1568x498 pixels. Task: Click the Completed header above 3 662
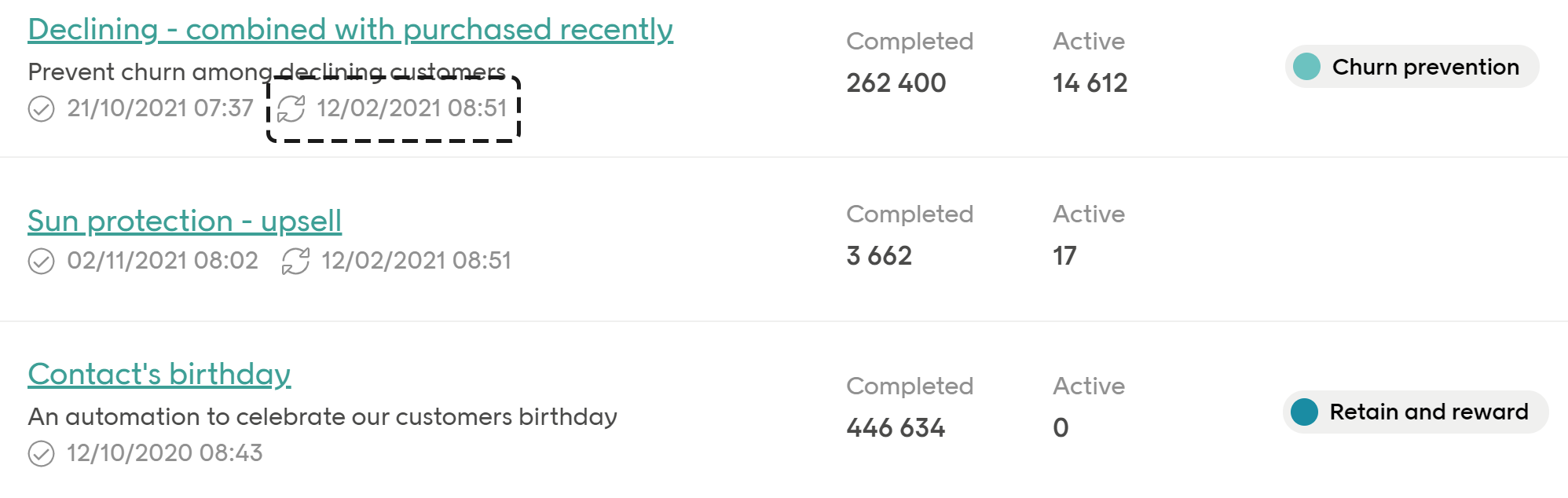(910, 213)
